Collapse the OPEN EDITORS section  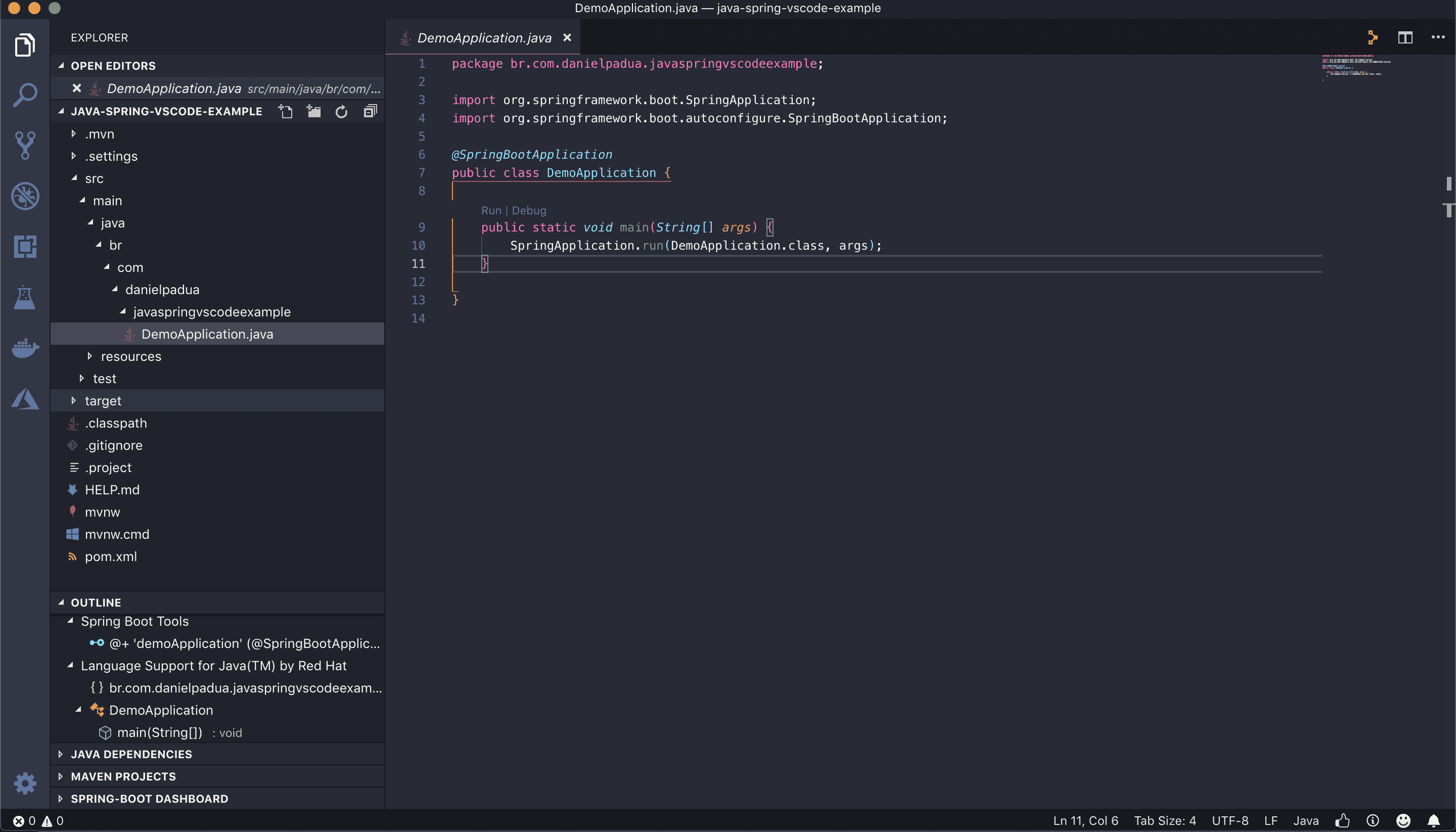(x=62, y=65)
